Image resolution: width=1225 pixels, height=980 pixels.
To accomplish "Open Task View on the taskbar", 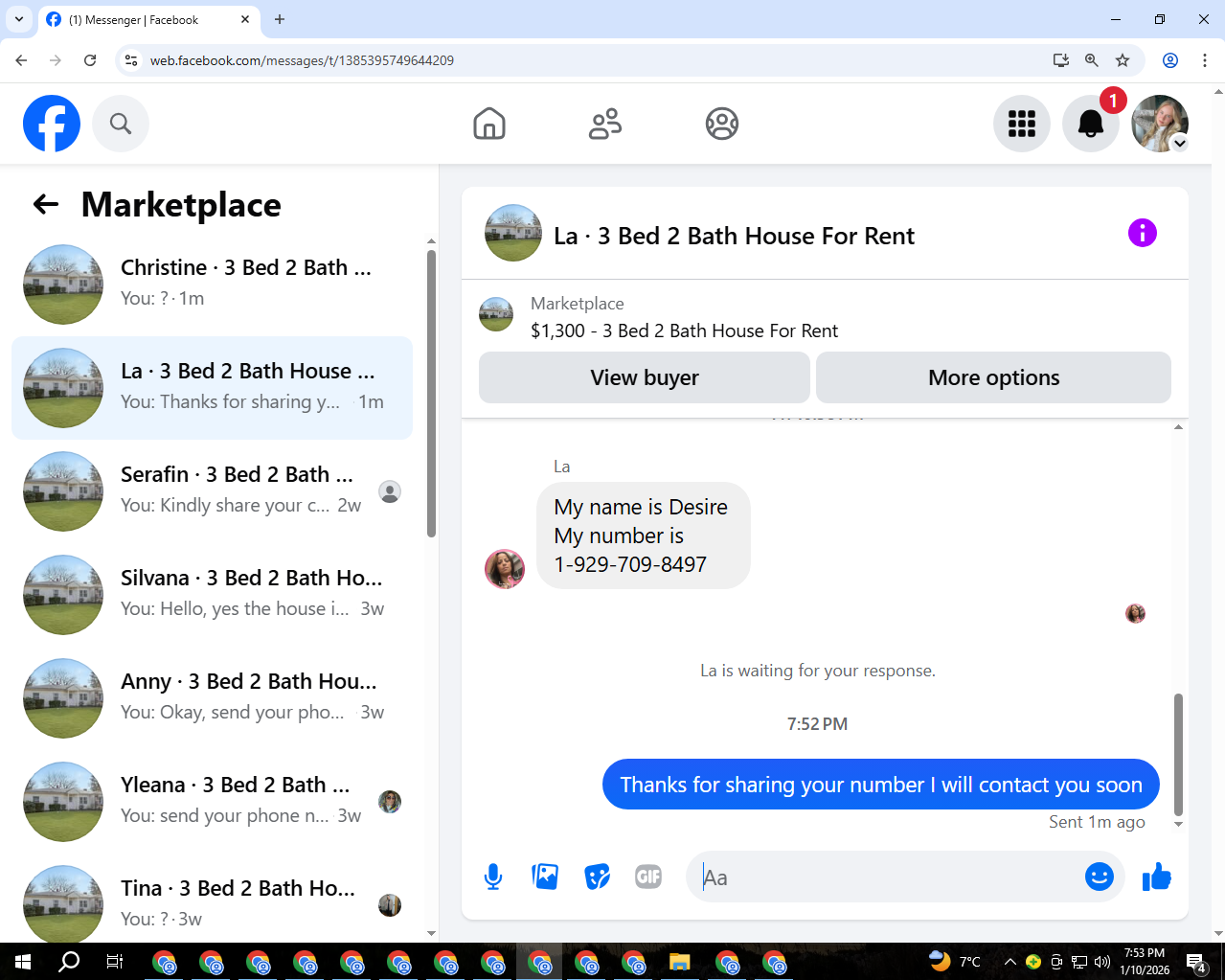I will pyautogui.click(x=115, y=962).
